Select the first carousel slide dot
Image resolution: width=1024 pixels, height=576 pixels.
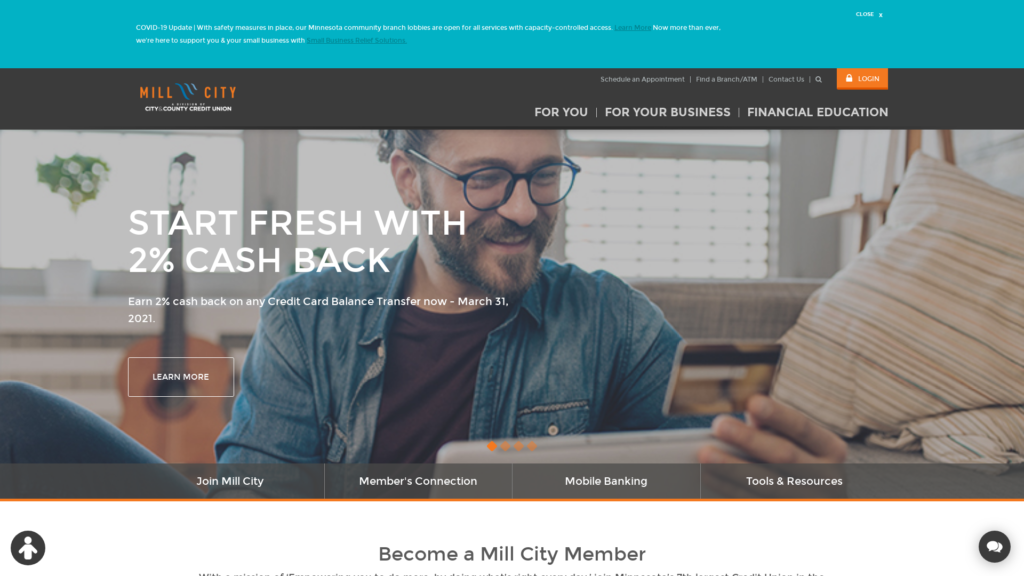coord(492,447)
